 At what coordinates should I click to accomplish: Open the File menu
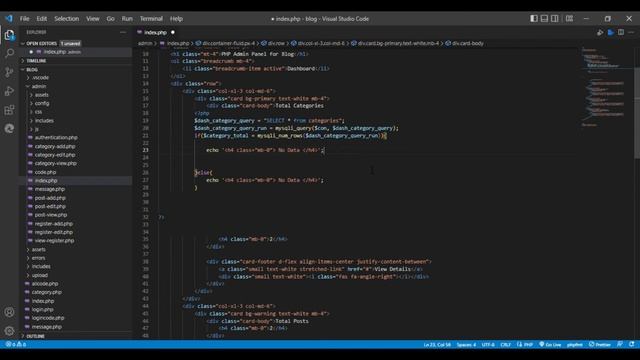(x=24, y=19)
